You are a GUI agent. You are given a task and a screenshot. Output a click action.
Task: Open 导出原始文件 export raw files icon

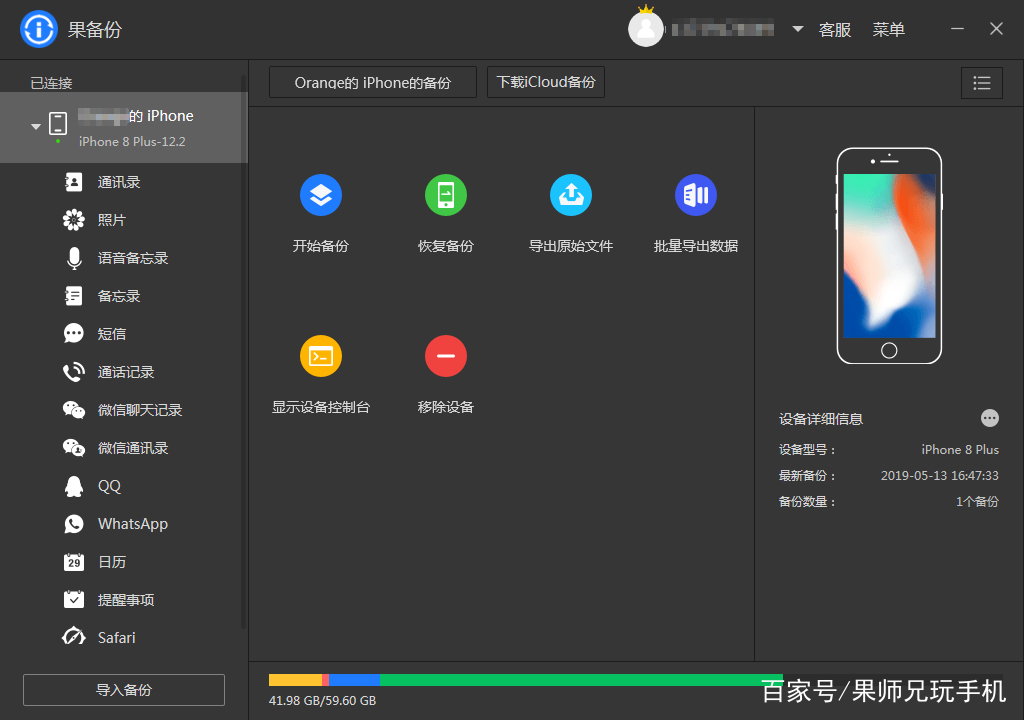pyautogui.click(x=571, y=195)
